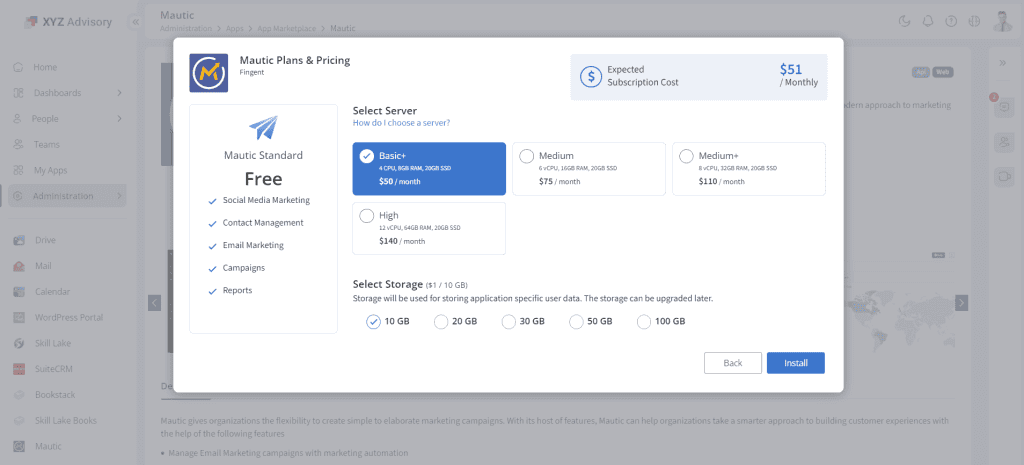
Task: Choose 100 GB storage
Action: [x=644, y=321]
